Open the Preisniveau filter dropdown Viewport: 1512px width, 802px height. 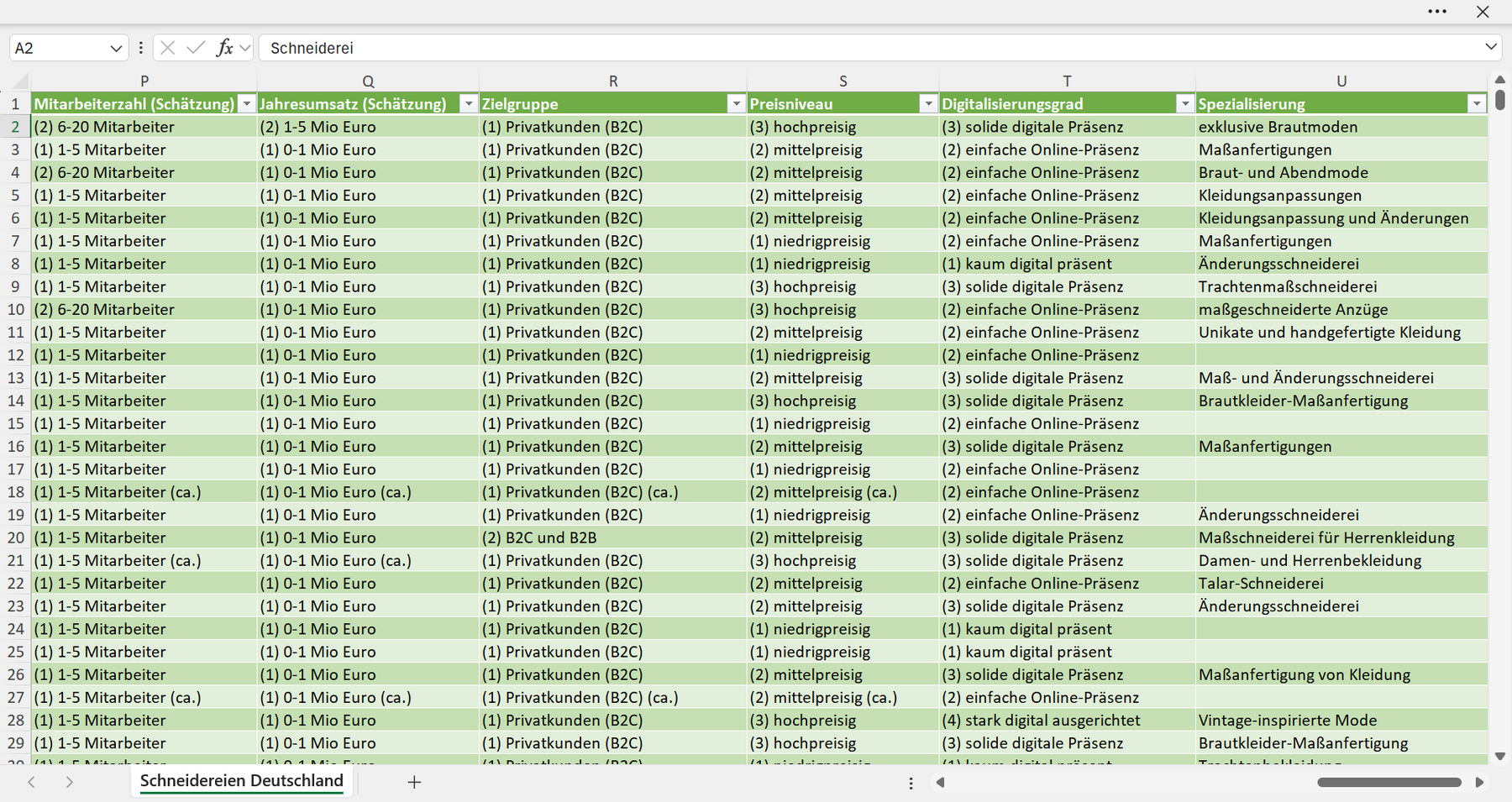coord(928,104)
